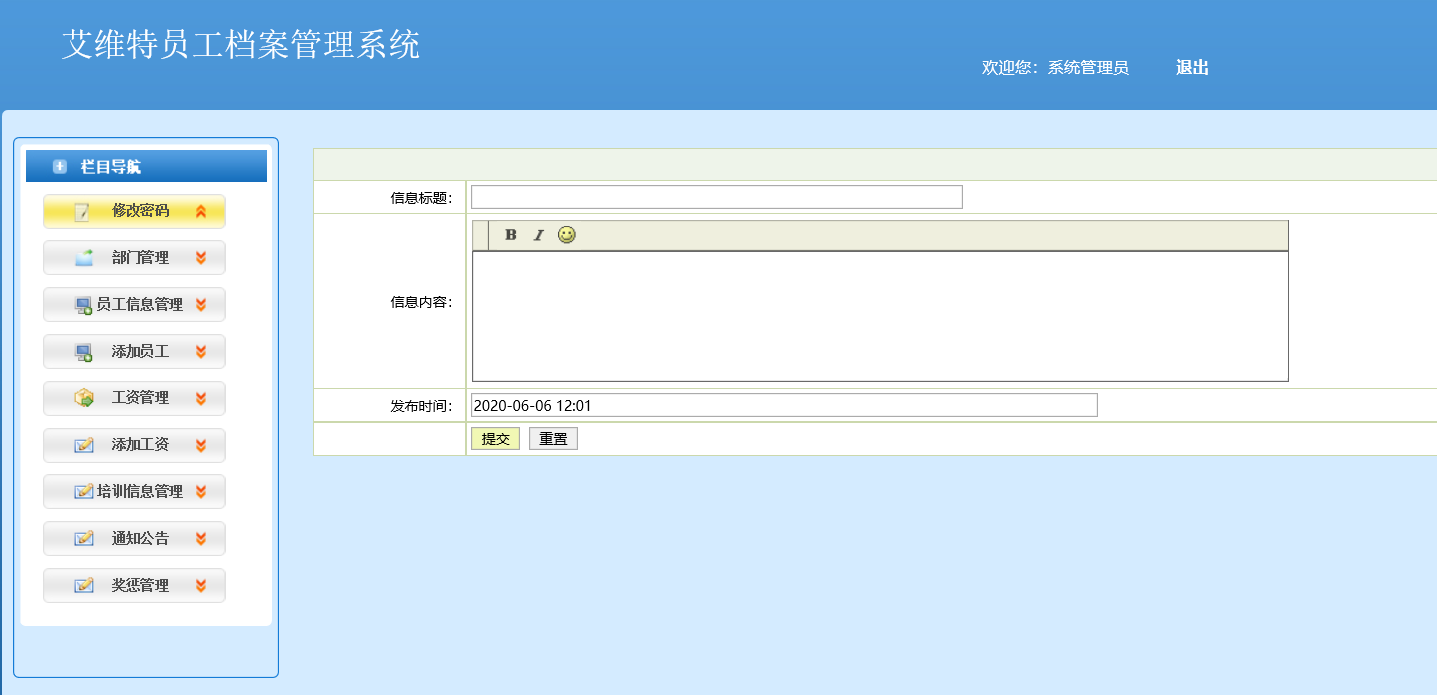The image size is (1437, 695).
Task: Click the pencil icon beside 添加工资
Action: tap(84, 445)
